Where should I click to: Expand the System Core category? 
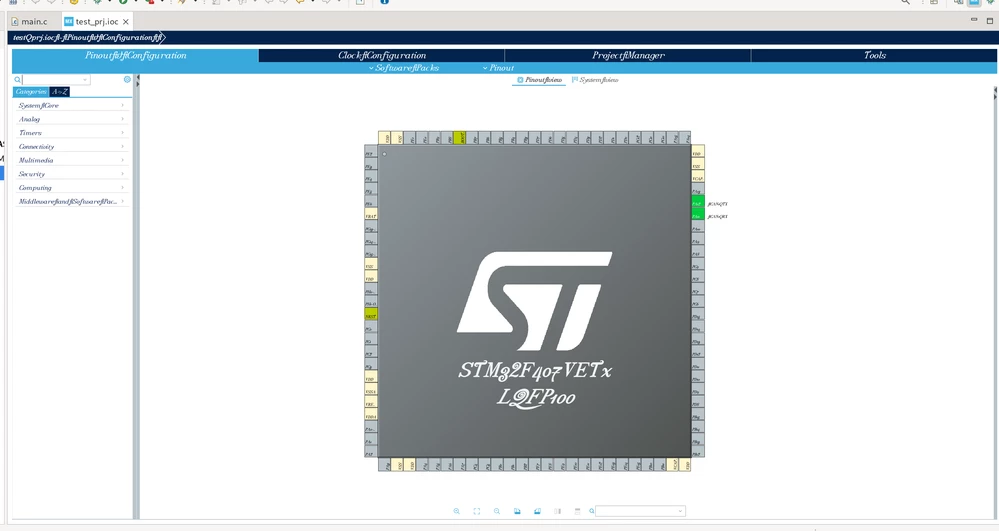click(71, 105)
